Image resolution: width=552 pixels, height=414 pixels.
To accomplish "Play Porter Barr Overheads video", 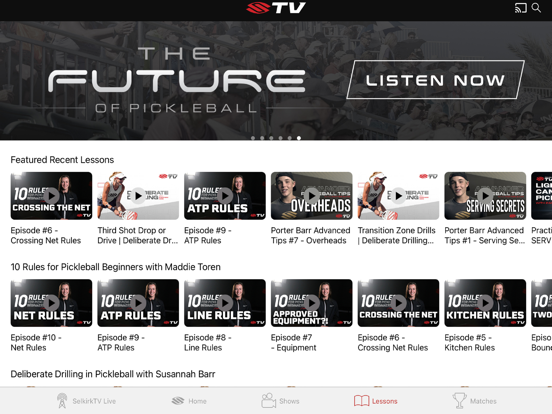I will pyautogui.click(x=312, y=196).
